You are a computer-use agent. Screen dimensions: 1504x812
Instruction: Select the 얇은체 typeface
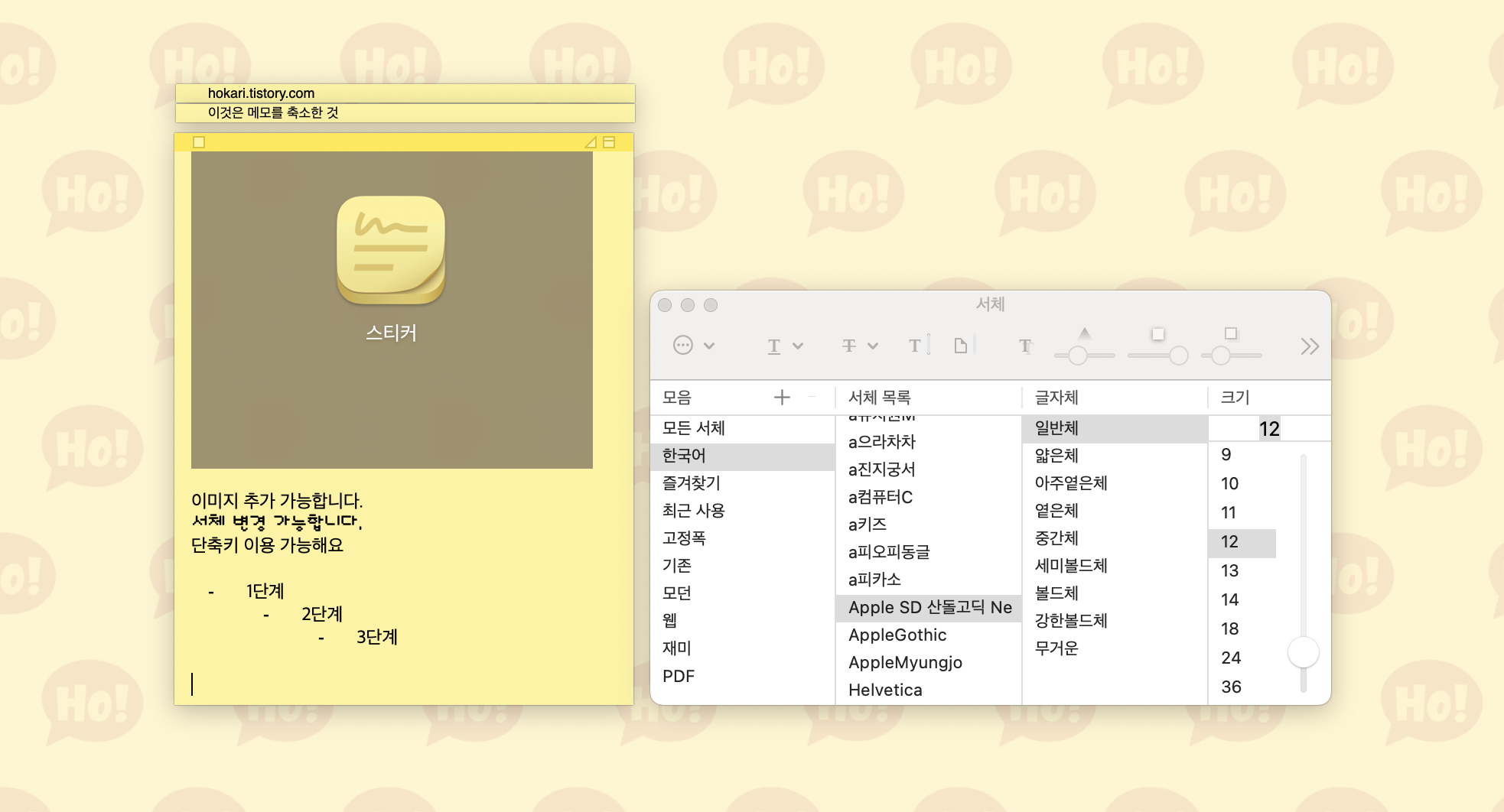click(1115, 456)
